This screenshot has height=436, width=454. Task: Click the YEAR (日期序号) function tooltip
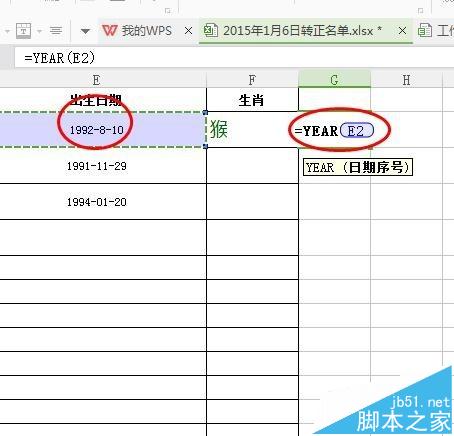pyautogui.click(x=358, y=167)
